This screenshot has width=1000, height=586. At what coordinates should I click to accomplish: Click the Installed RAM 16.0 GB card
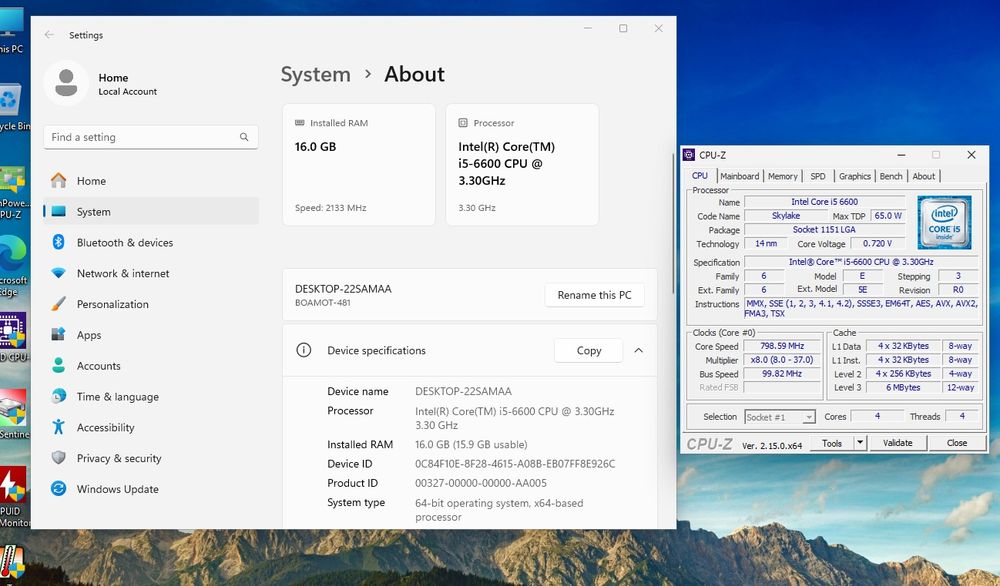tap(358, 165)
